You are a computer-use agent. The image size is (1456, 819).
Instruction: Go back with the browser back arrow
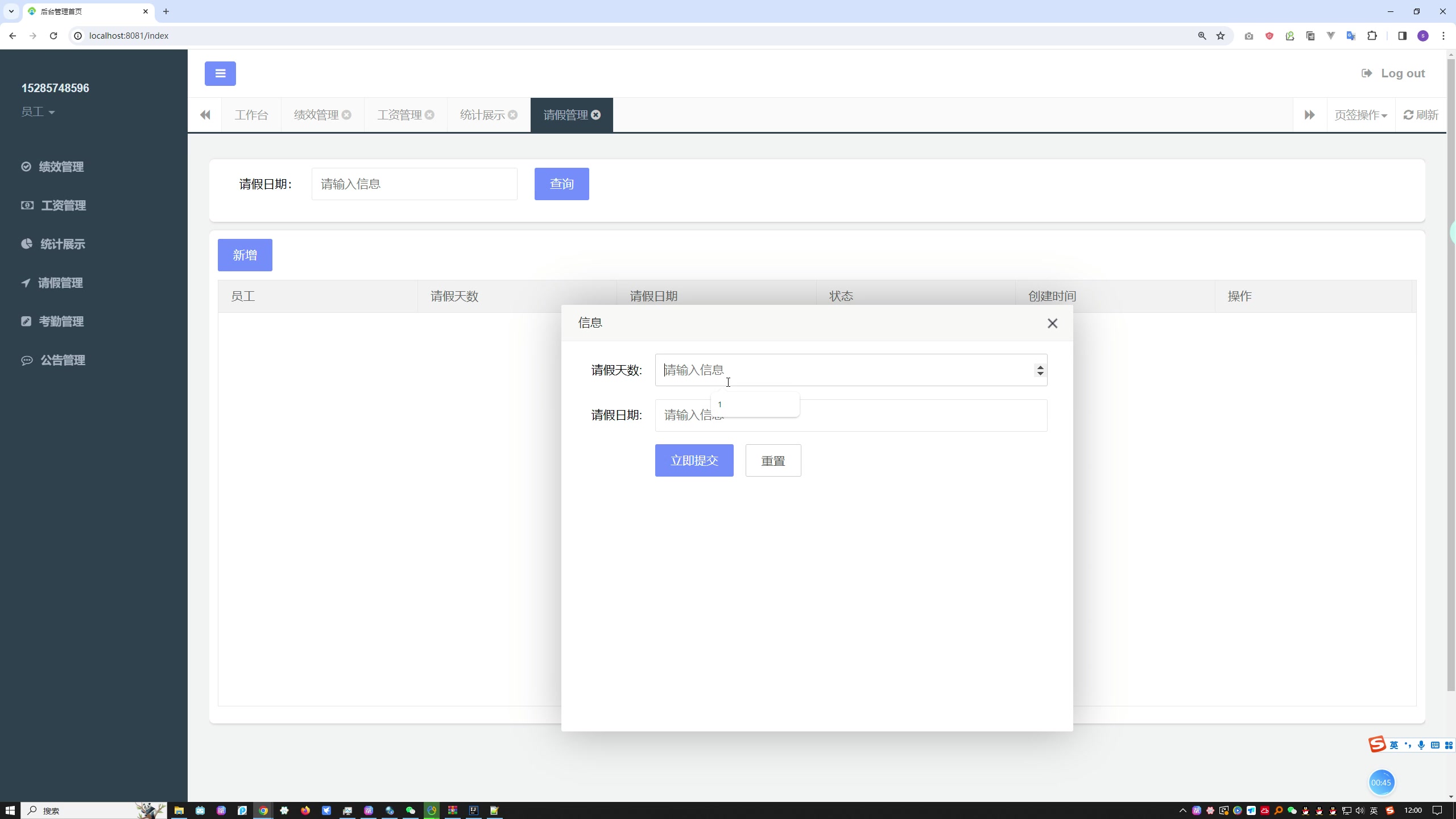13,36
